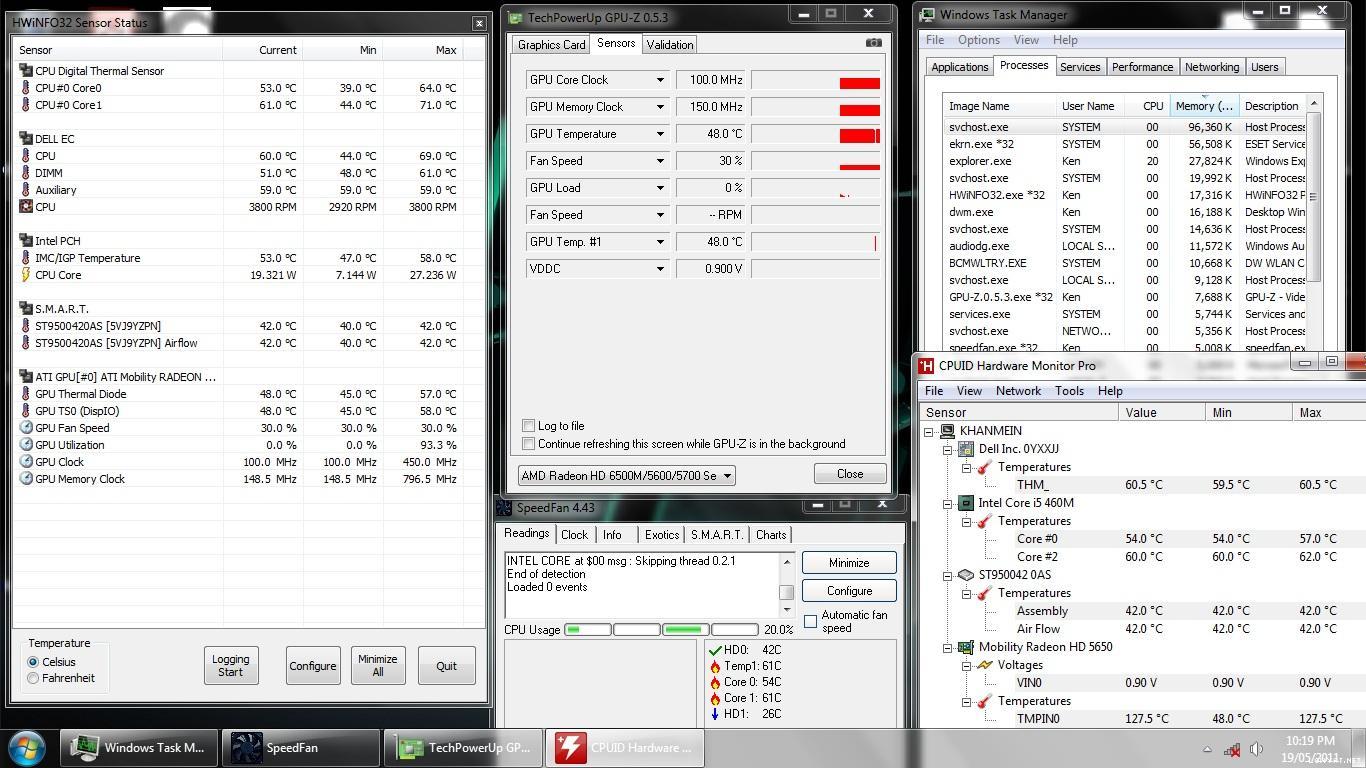
Task: Click HWiNFO Configure button
Action: point(313,666)
